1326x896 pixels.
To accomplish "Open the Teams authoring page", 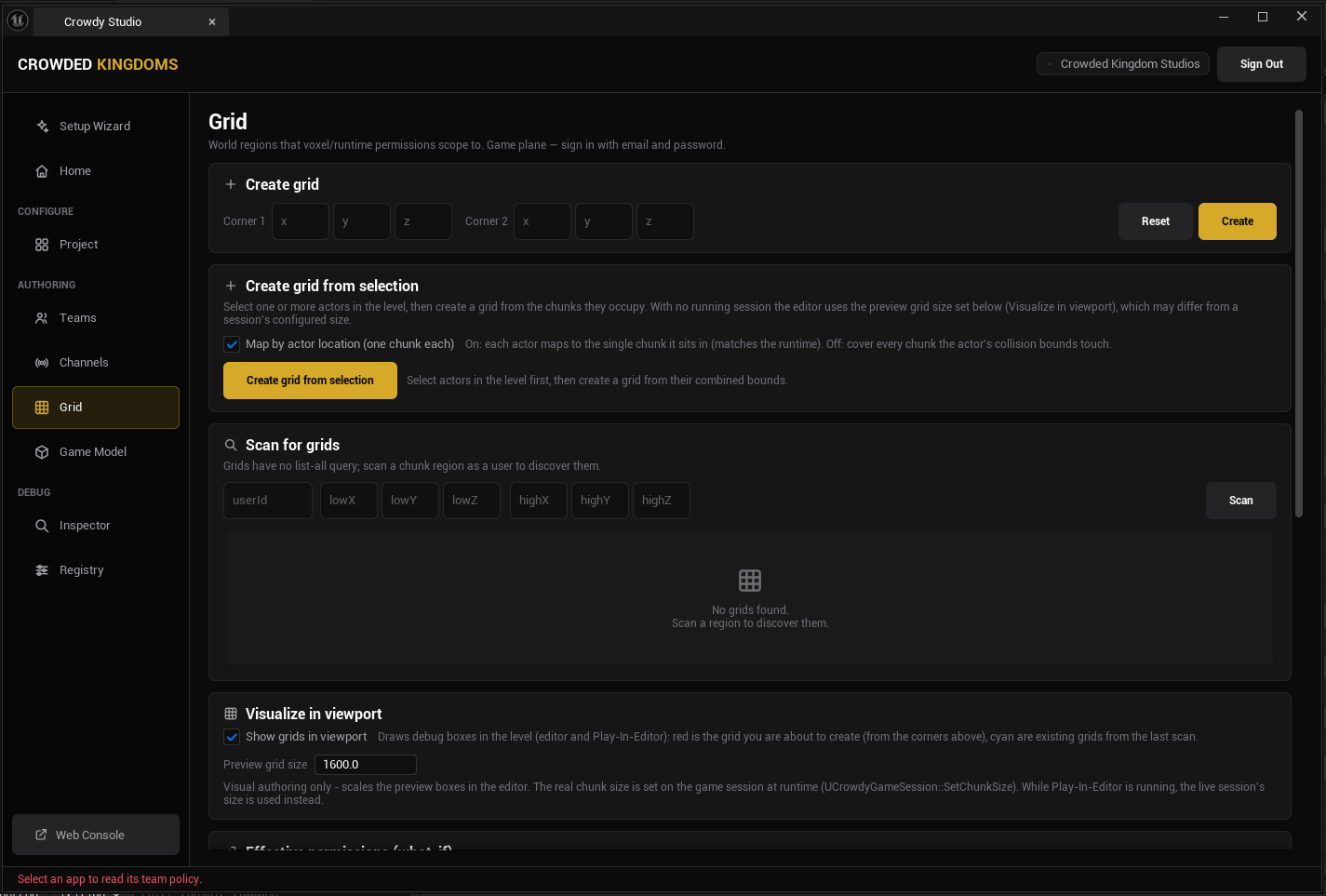I will 96,318.
